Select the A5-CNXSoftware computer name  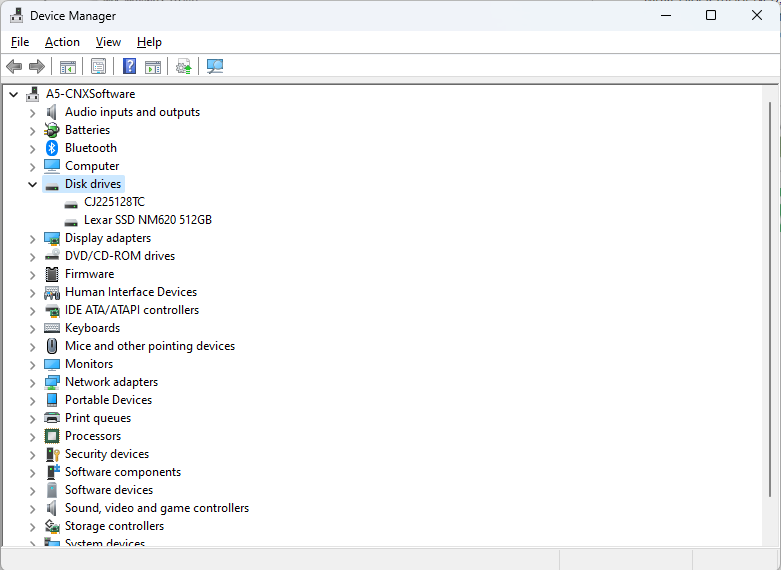point(91,94)
